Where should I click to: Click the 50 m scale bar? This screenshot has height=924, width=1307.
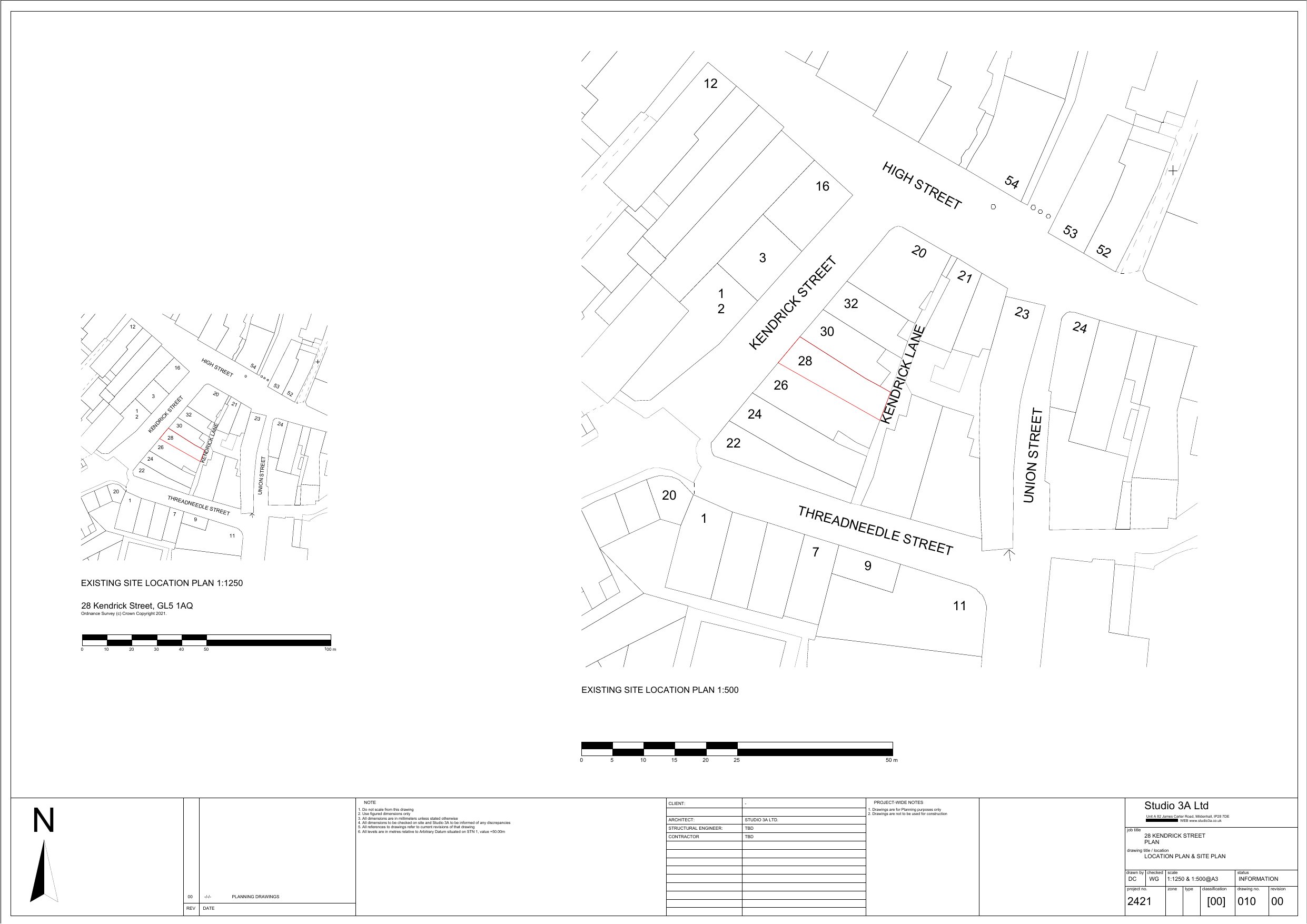737,749
